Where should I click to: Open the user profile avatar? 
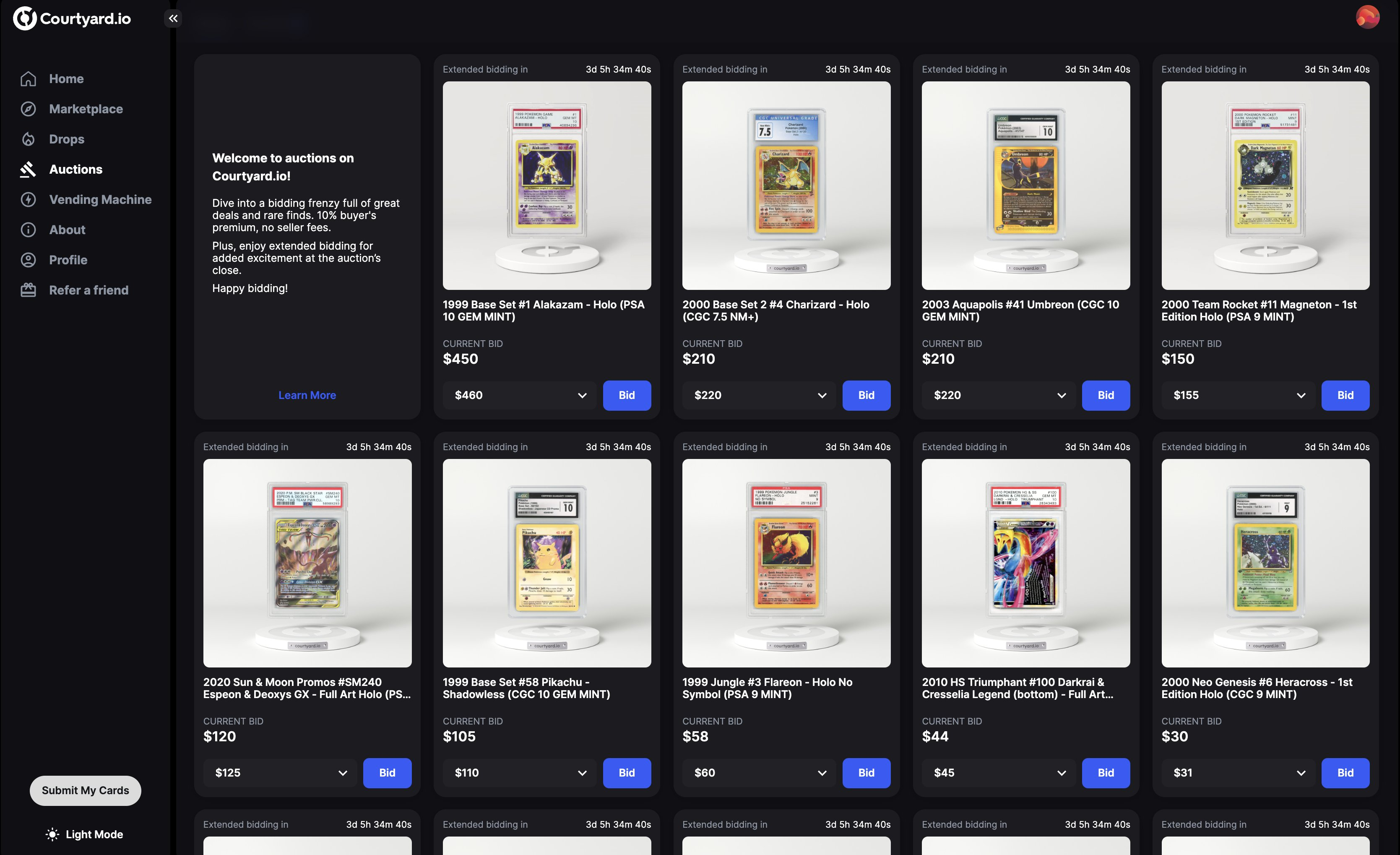tap(1368, 18)
